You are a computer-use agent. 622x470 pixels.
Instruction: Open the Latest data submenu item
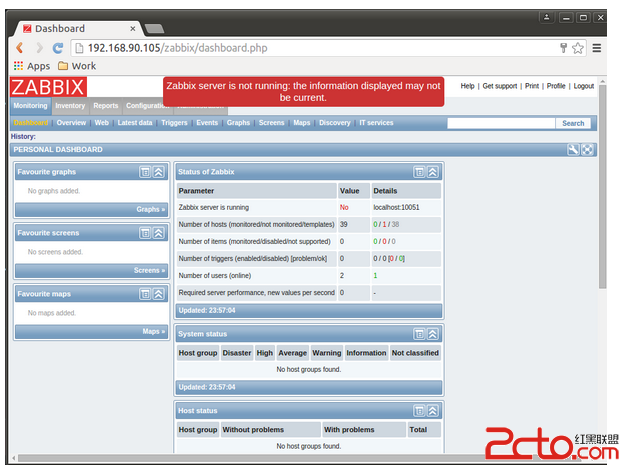coord(135,123)
